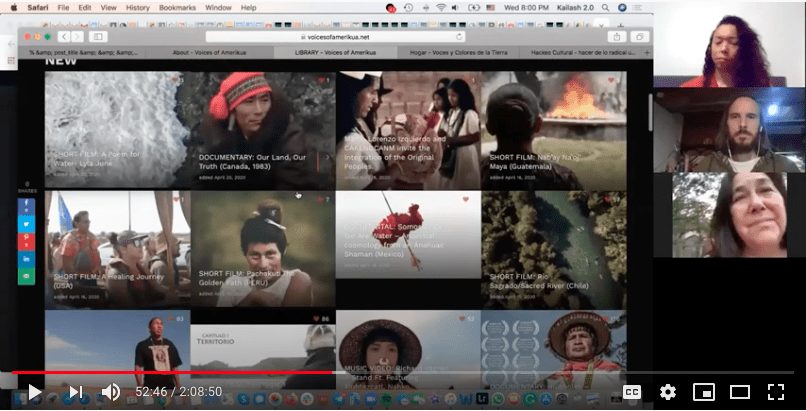Screen dimensions: 806x411
Task: Select the bearded man's video tile
Action: (729, 130)
